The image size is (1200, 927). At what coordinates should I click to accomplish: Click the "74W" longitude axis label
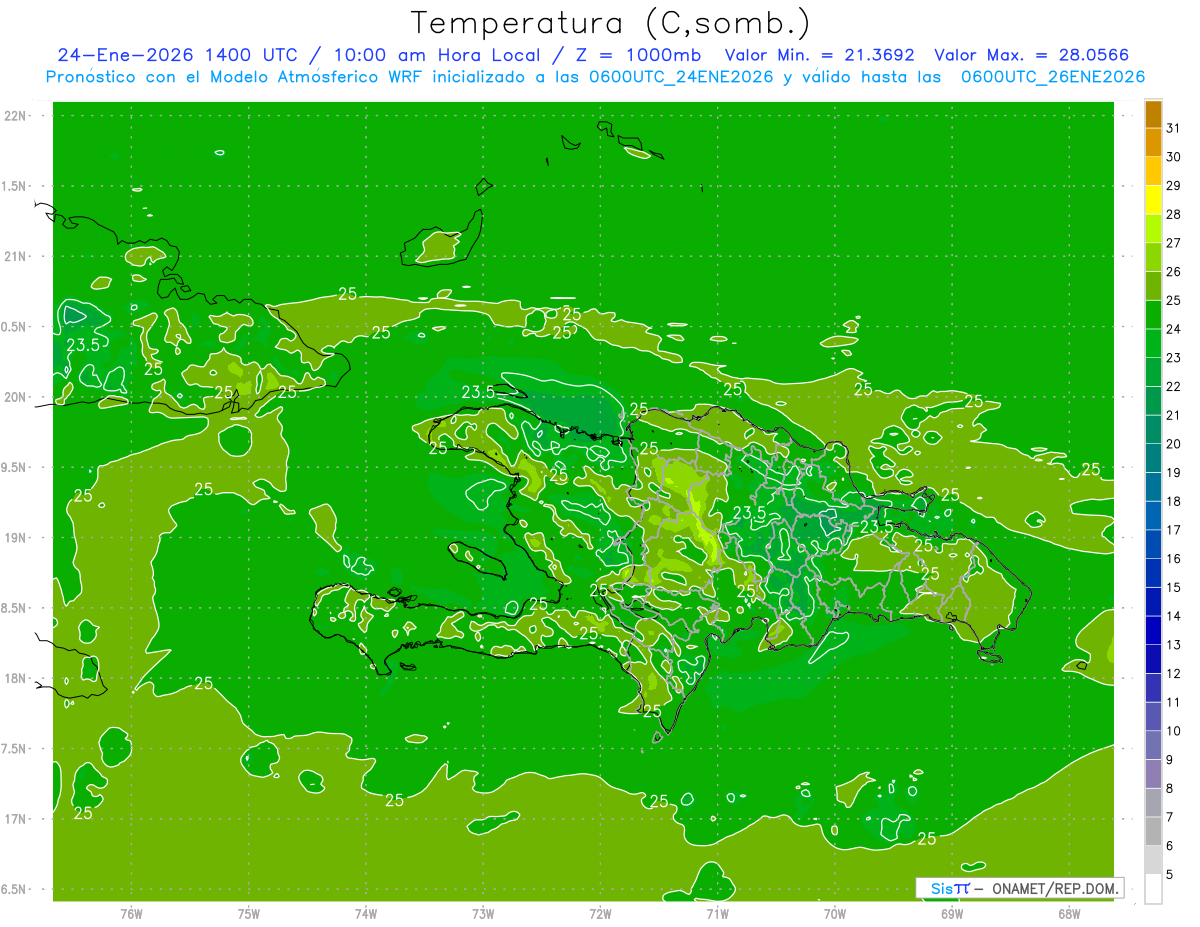pyautogui.click(x=366, y=913)
